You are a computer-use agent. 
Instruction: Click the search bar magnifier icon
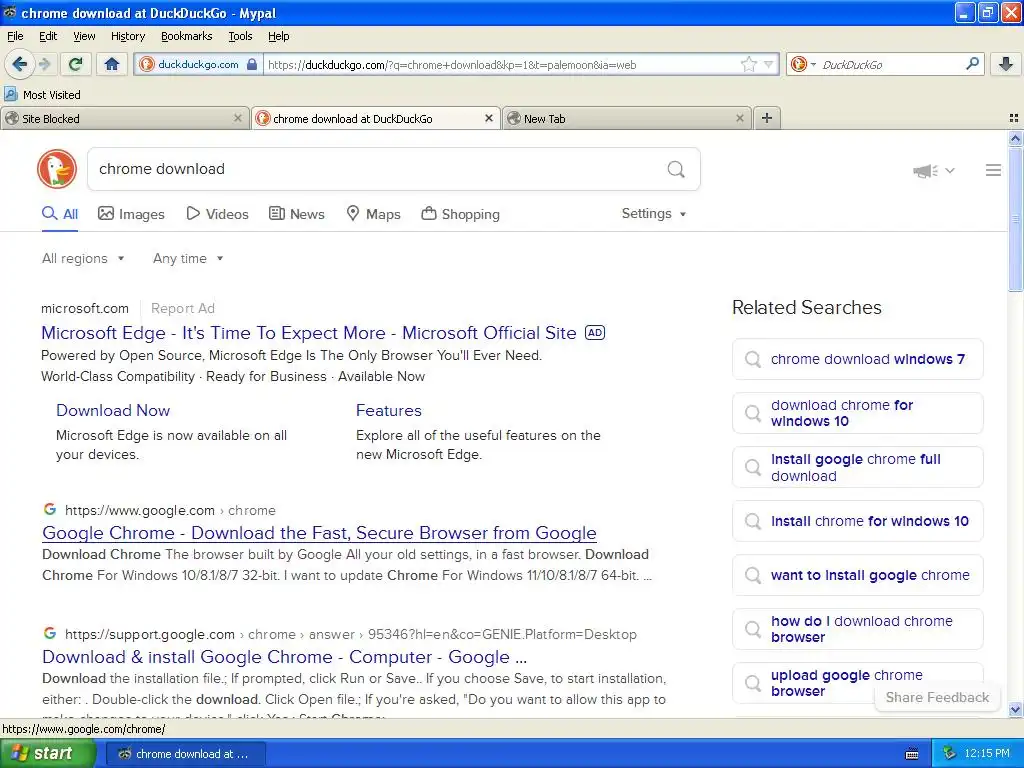coord(972,64)
